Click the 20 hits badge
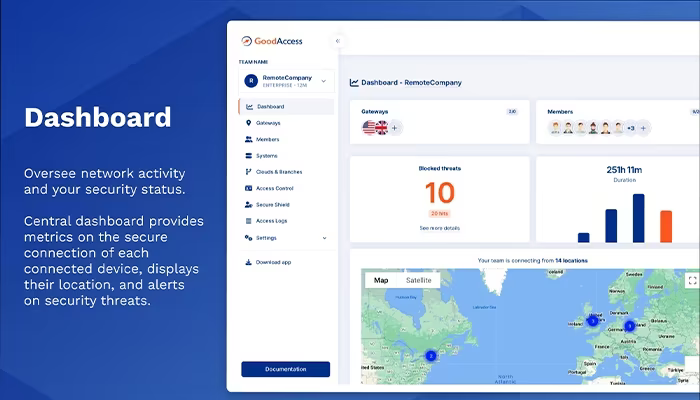Image resolution: width=700 pixels, height=400 pixels. tap(440, 213)
